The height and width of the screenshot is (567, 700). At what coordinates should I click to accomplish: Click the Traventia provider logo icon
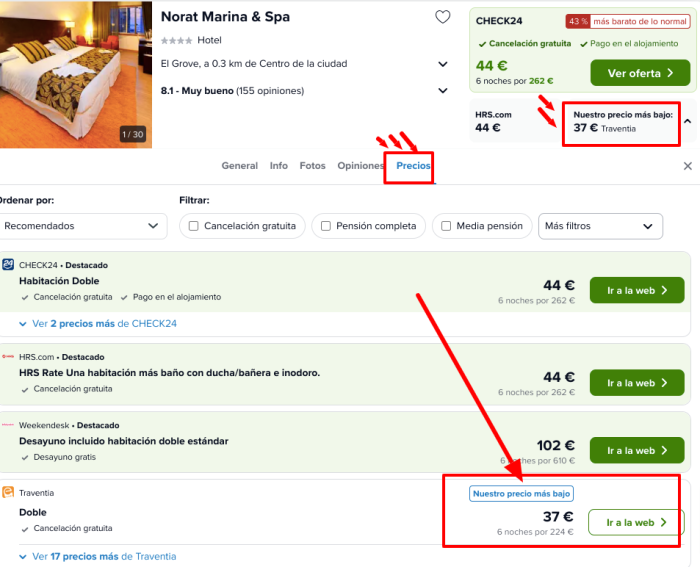click(8, 492)
